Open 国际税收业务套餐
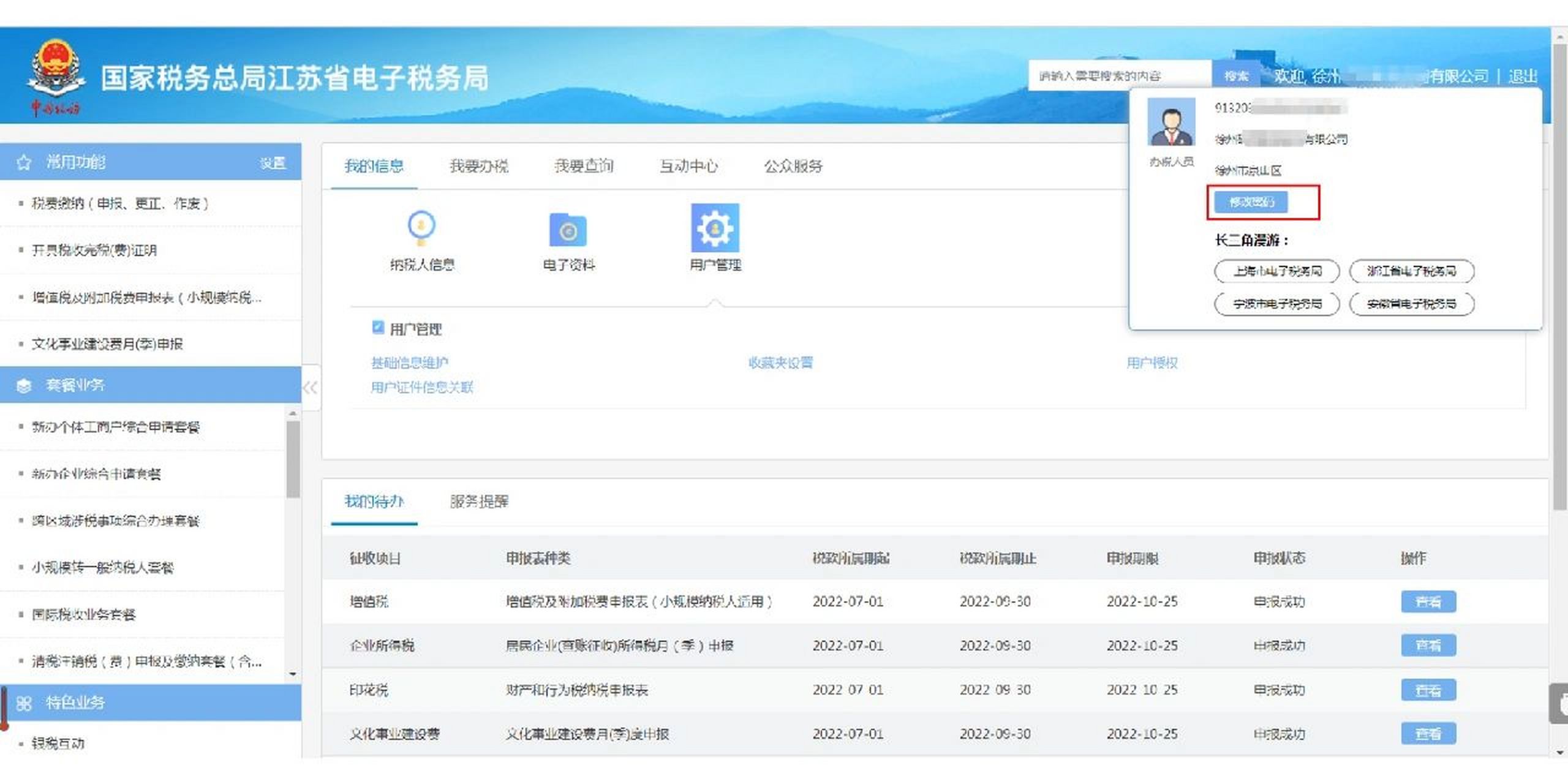This screenshot has width=1568, height=784. click(x=83, y=614)
